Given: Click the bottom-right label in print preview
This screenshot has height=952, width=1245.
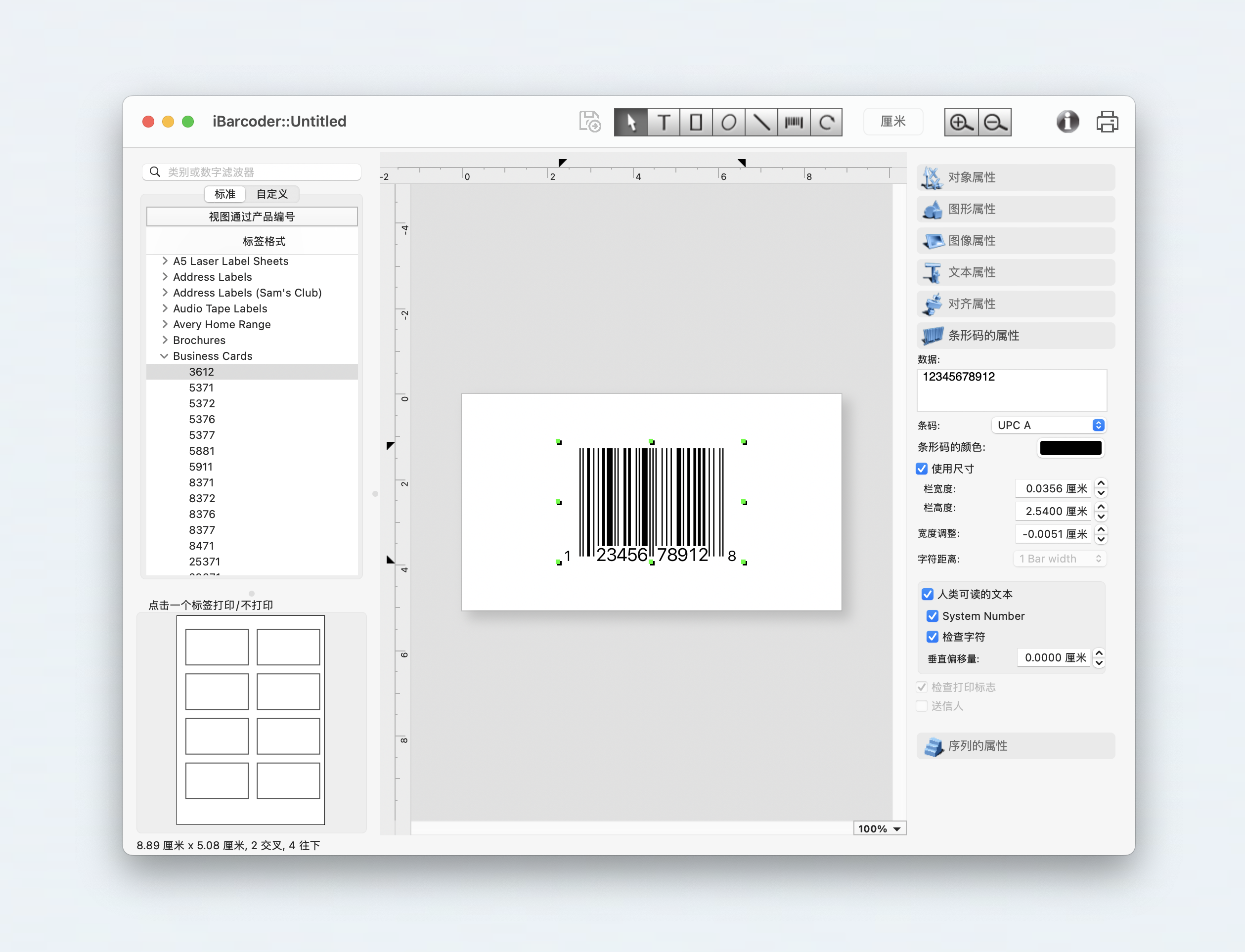Looking at the screenshot, I should (x=288, y=781).
